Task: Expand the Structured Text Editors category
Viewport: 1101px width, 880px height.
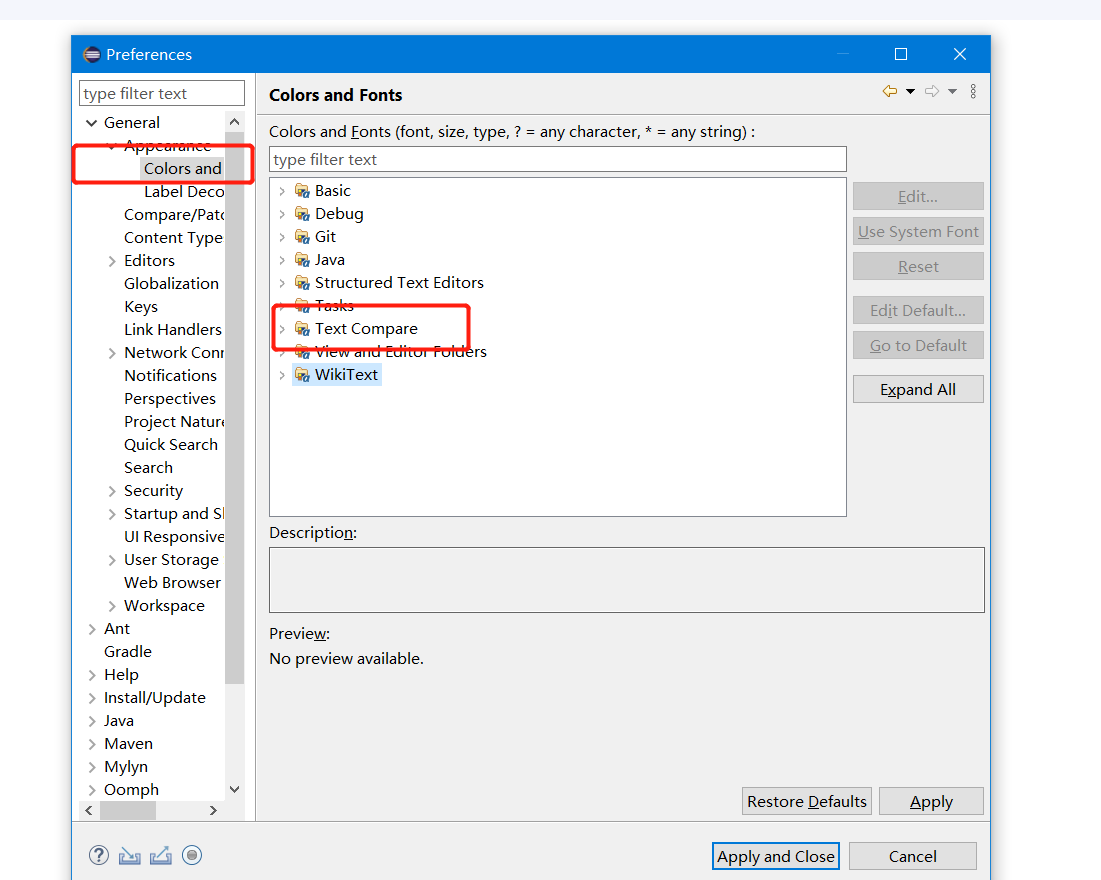Action: tap(282, 283)
